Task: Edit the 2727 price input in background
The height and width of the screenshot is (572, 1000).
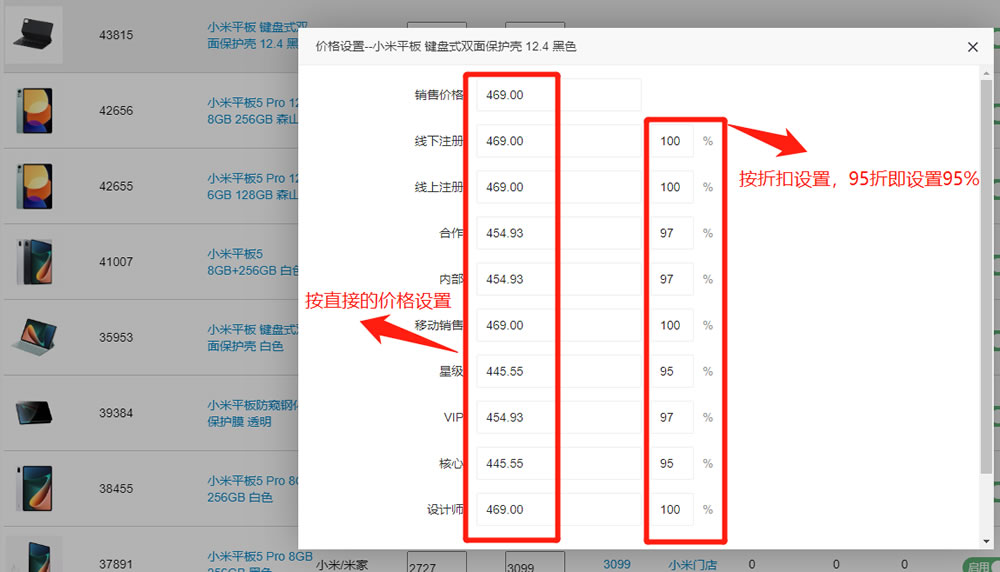Action: (x=437, y=562)
